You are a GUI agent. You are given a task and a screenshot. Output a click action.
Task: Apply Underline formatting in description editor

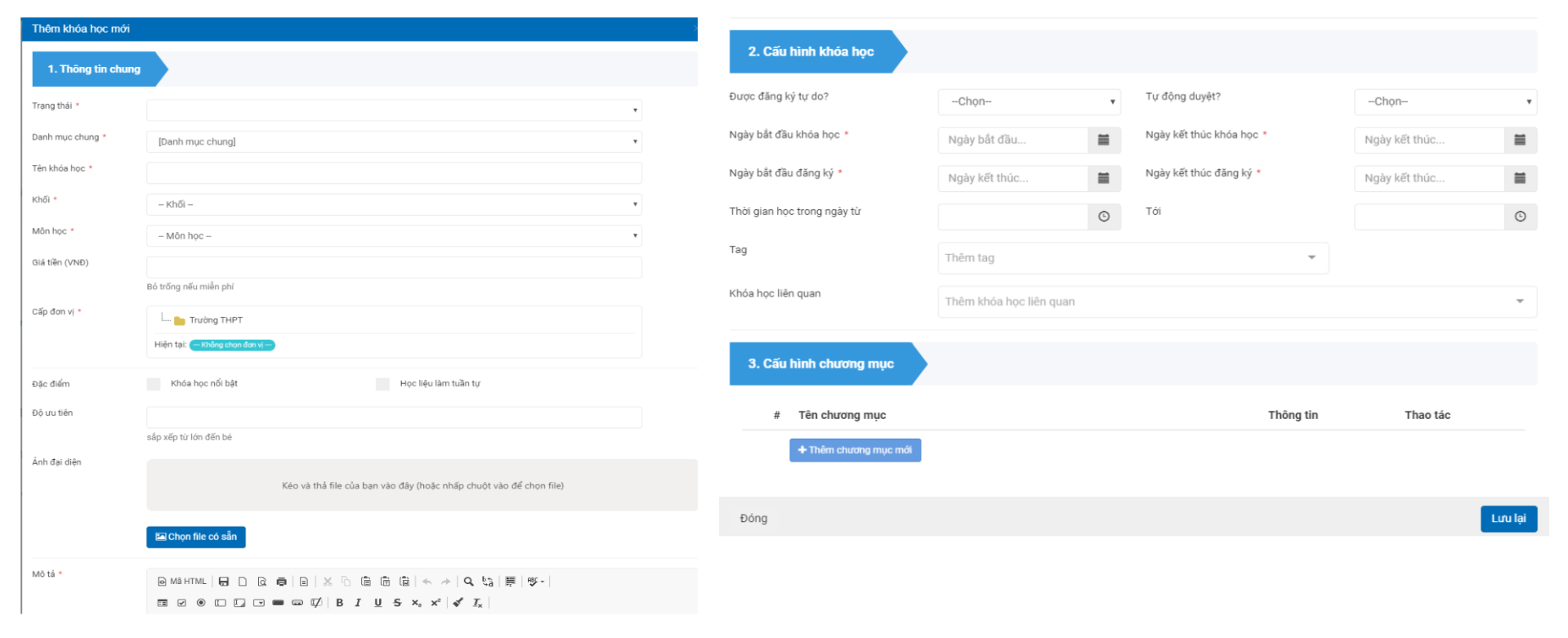[x=377, y=603]
